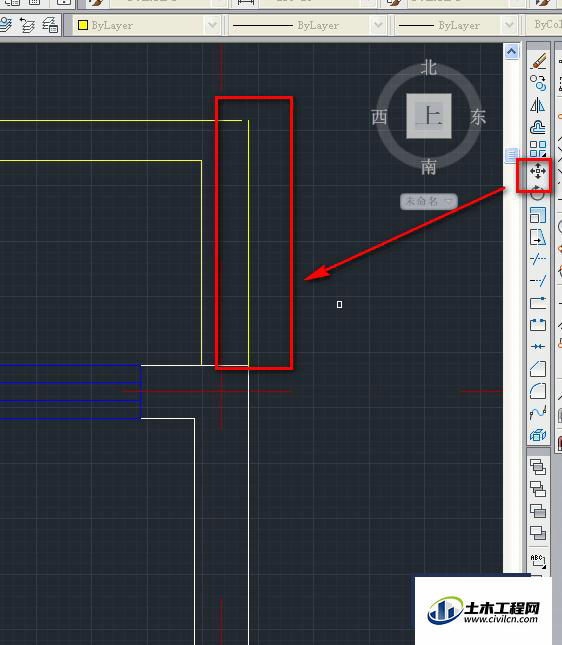Image resolution: width=562 pixels, height=645 pixels.
Task: Click the scroll-up arrow beside the drawing area
Action: coord(511,51)
